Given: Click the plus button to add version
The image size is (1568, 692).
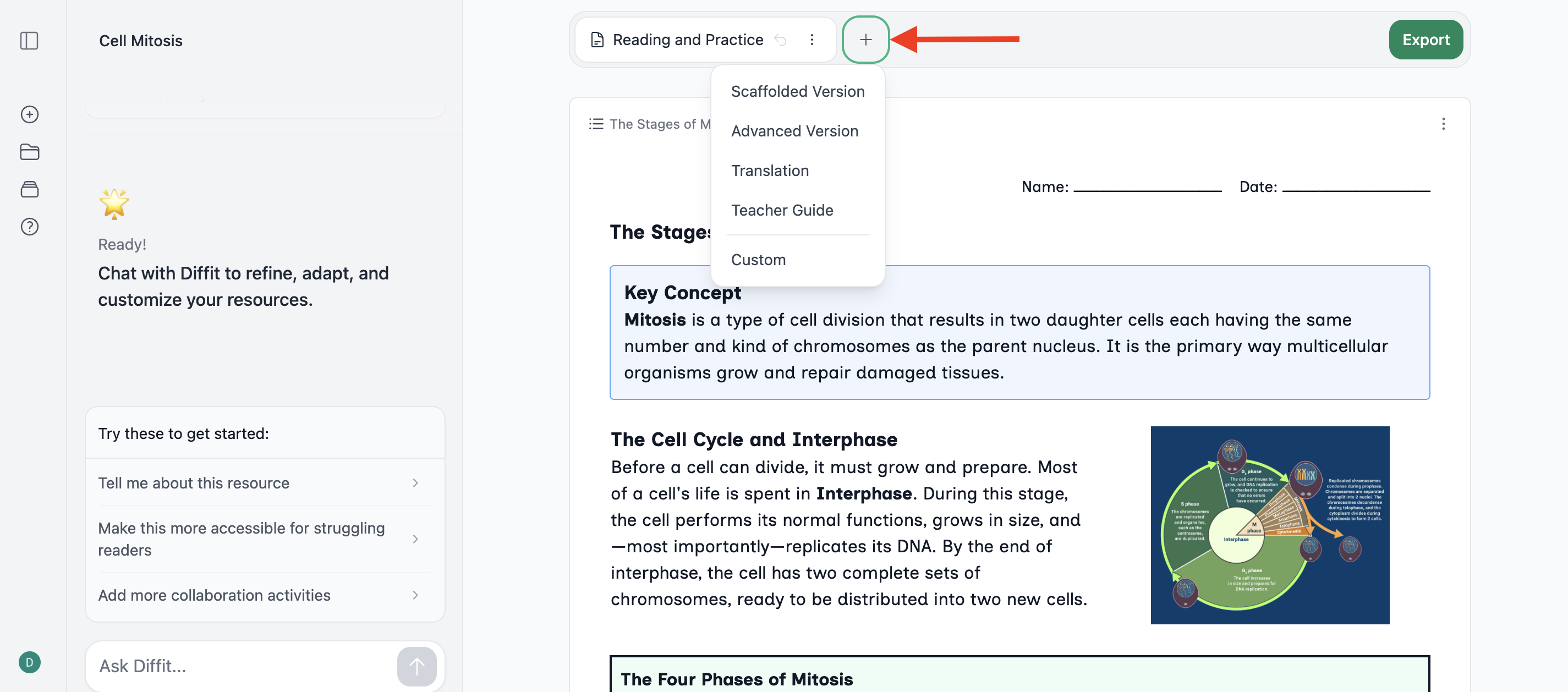Looking at the screenshot, I should tap(865, 40).
